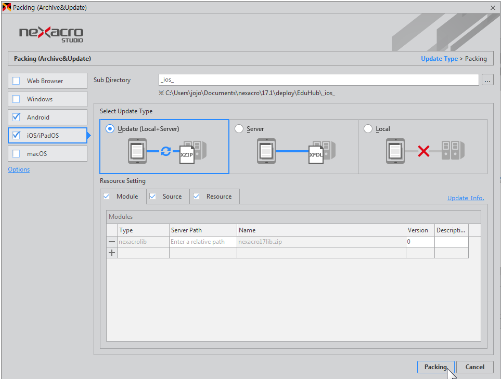Image resolution: width=502 pixels, height=380 pixels.
Task: Click the Update Local+Server sync diagram icon
Action: [x=167, y=151]
